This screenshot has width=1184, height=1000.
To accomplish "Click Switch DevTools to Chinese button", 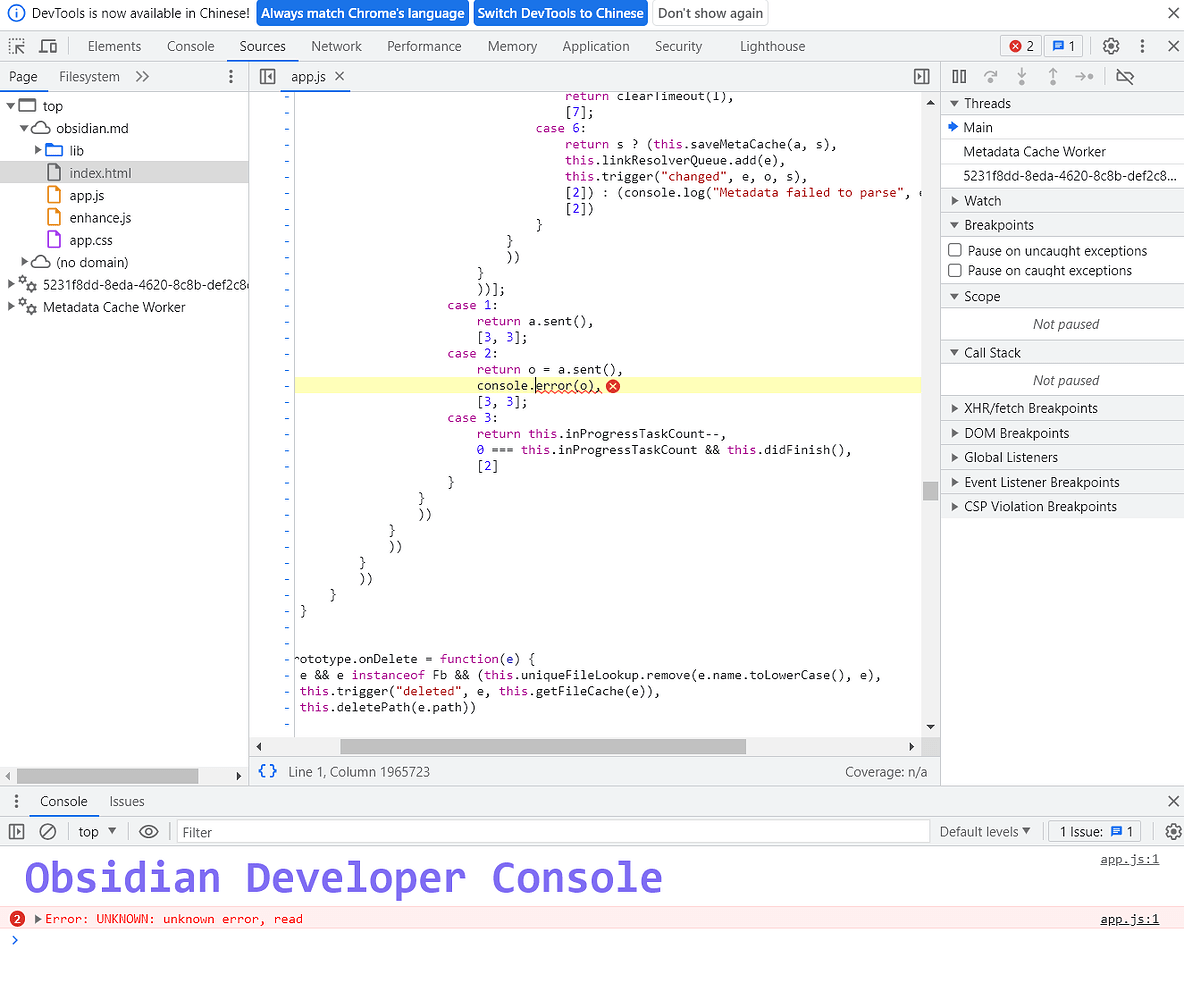I will tap(560, 13).
